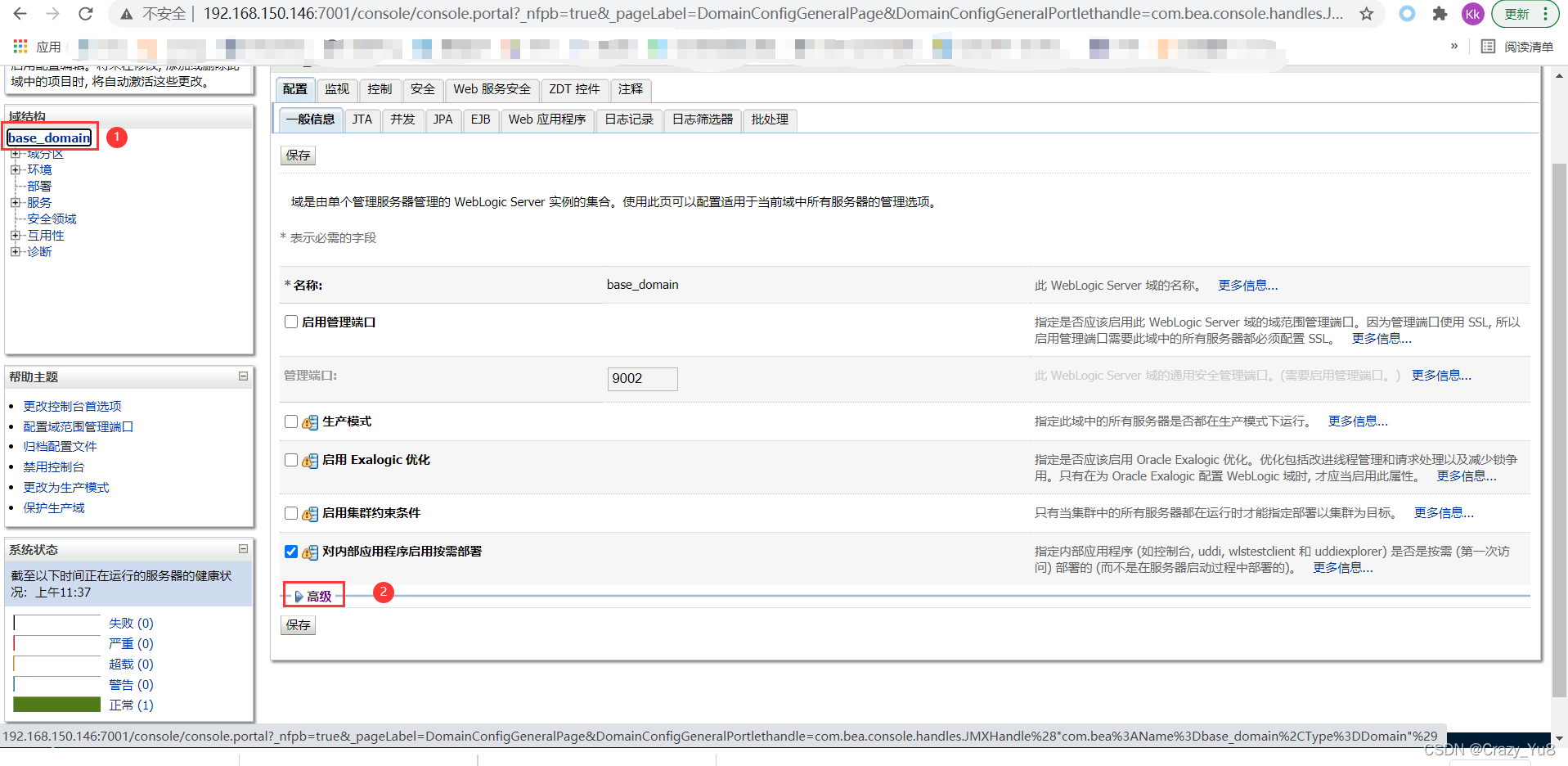Click the 失败 (0) status link
This screenshot has height=766, width=1568.
(x=131, y=623)
